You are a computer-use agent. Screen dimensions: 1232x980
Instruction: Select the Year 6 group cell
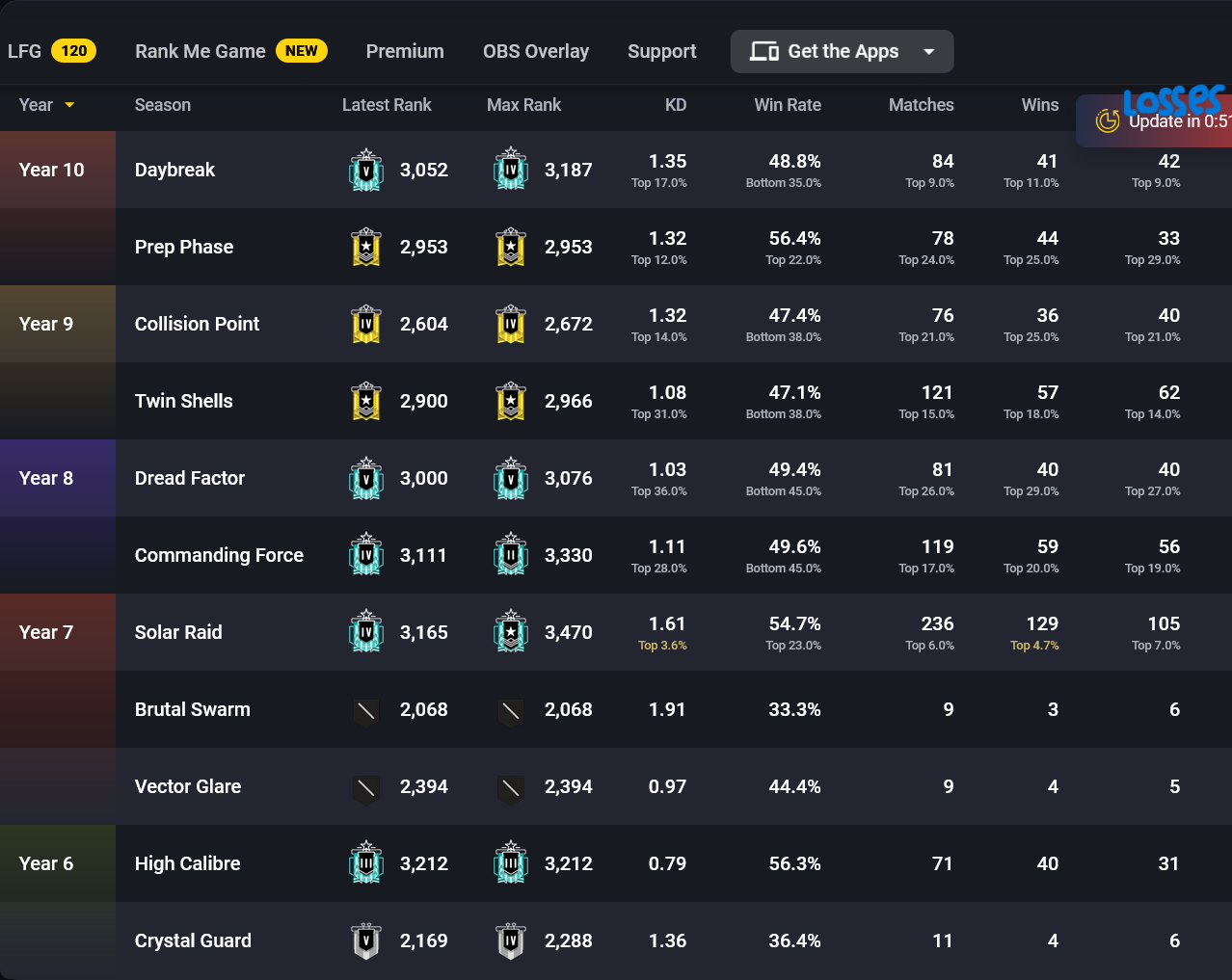(x=58, y=863)
